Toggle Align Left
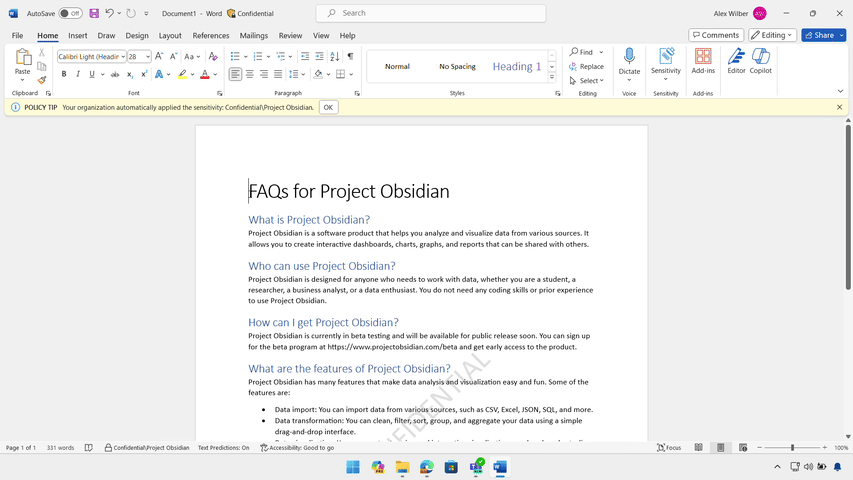The width and height of the screenshot is (853, 480). (235, 74)
